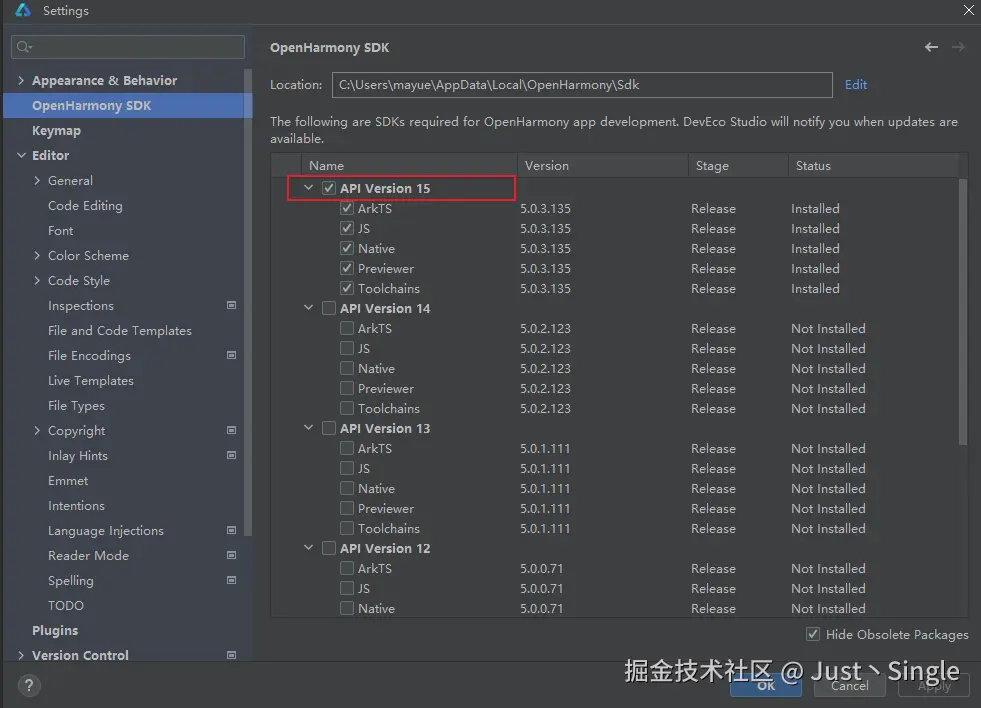
Task: Open the Keymap settings page
Action: (x=56, y=130)
